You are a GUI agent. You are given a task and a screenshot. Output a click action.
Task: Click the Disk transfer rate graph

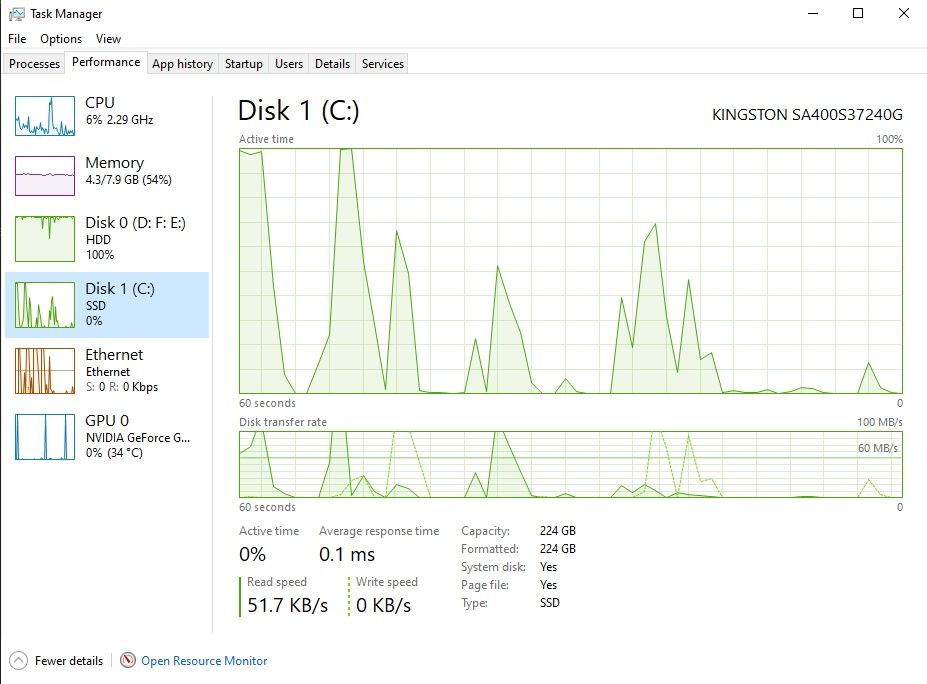click(571, 464)
